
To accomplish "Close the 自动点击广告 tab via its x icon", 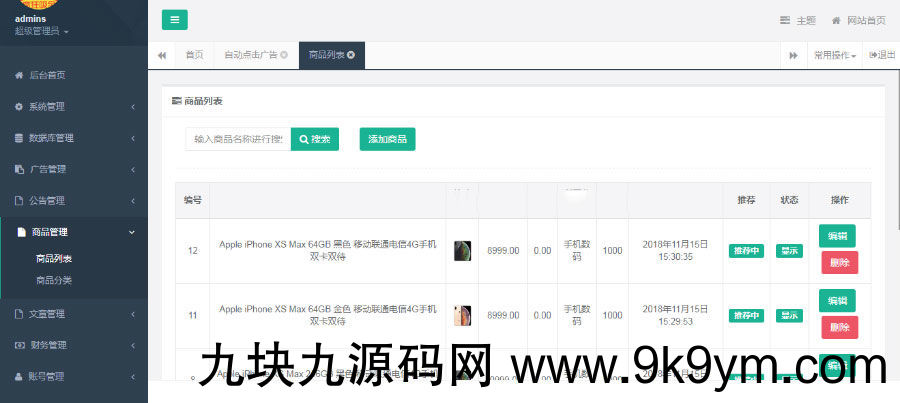I will 284,55.
